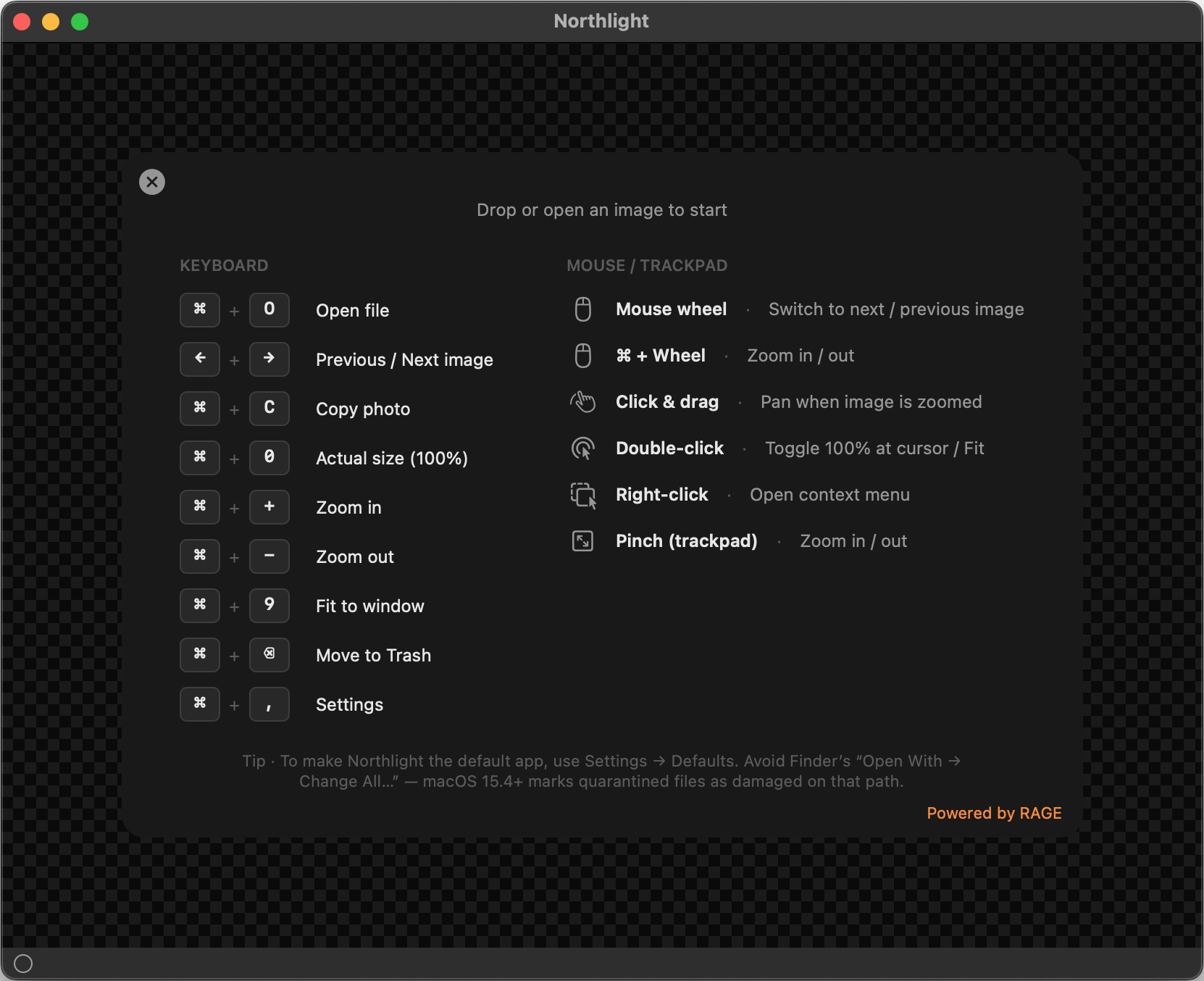Click the Click & drag label
1204x981 pixels.
667,402
